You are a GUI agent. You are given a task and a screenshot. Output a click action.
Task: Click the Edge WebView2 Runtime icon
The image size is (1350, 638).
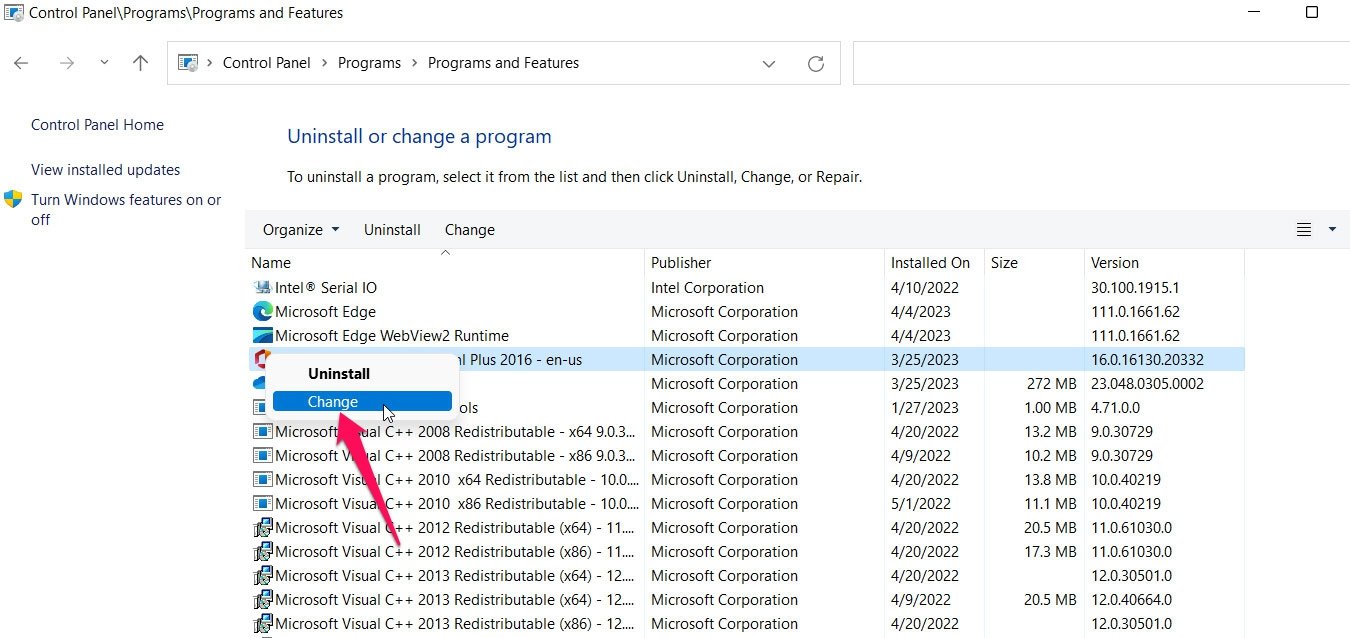pos(262,336)
